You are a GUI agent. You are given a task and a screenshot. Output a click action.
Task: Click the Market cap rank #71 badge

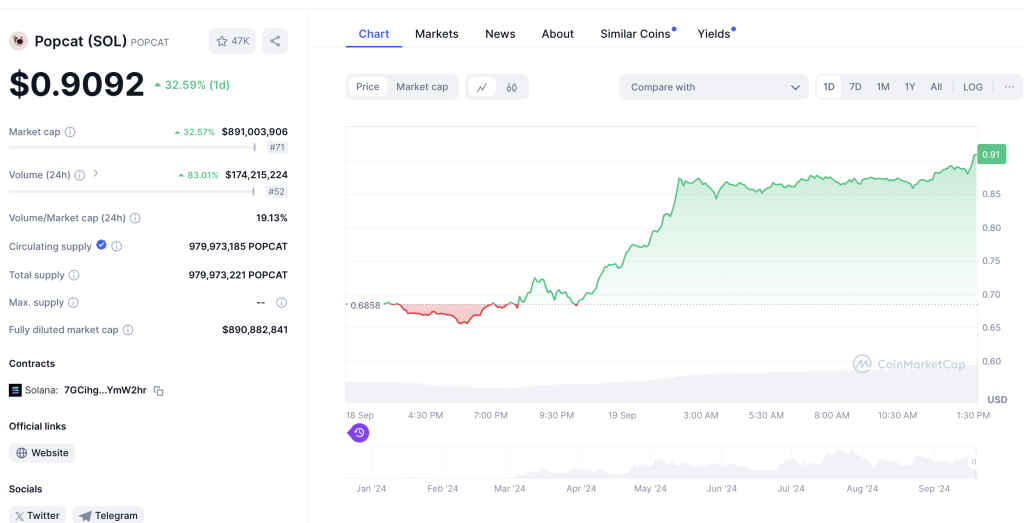pyautogui.click(x=278, y=148)
